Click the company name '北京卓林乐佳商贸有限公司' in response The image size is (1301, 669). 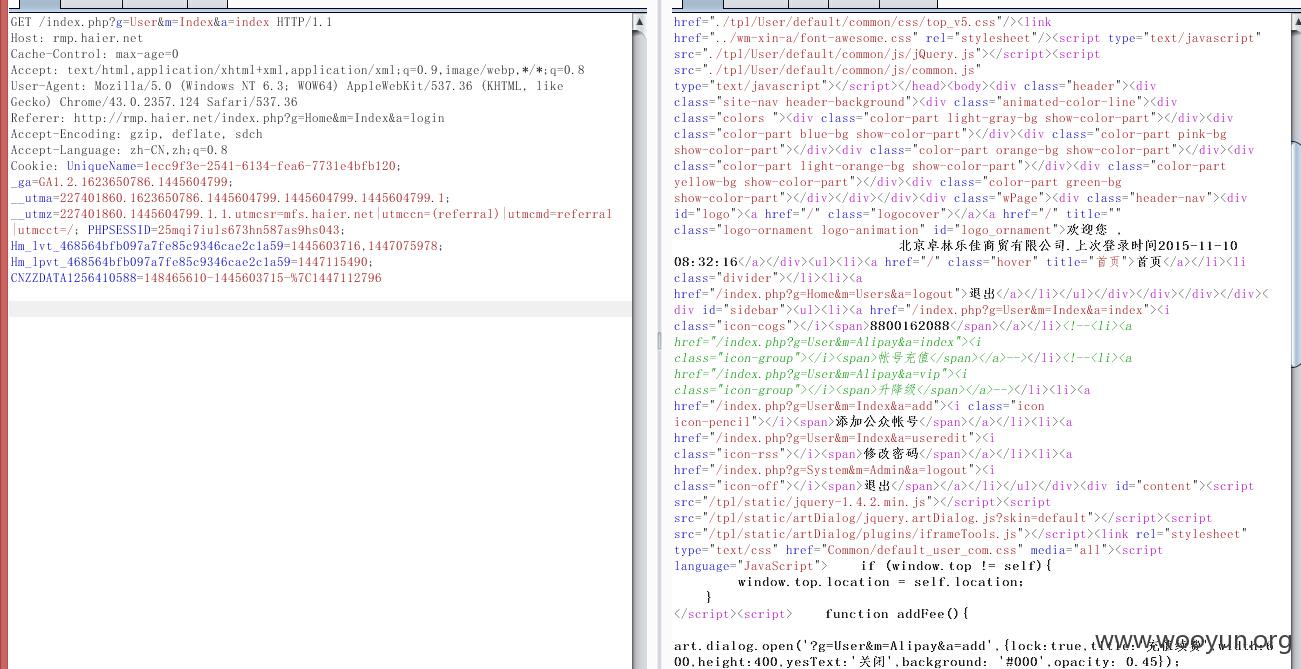click(984, 246)
